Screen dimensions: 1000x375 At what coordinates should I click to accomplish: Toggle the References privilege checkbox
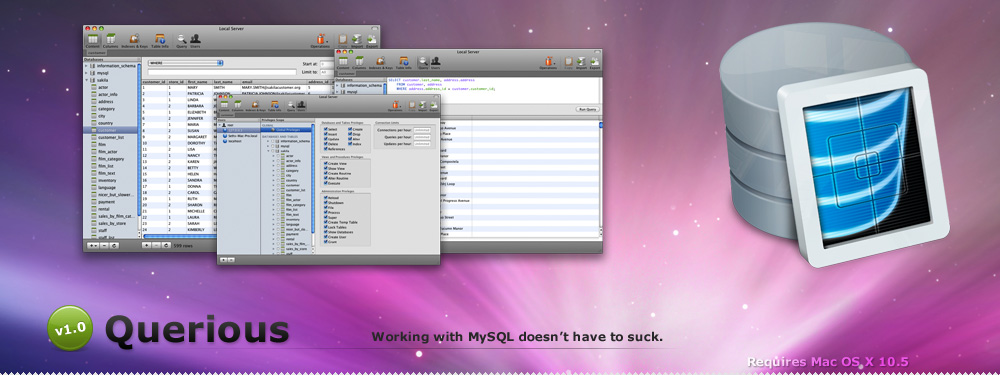326,149
